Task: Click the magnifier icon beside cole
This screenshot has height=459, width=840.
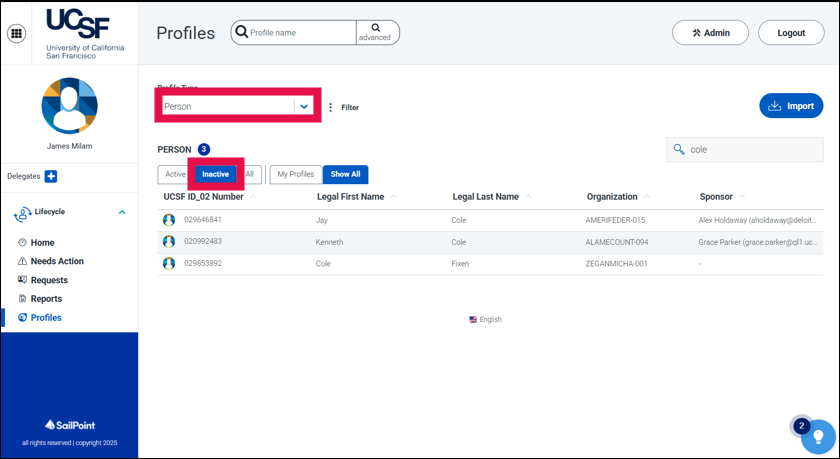Action: click(679, 149)
